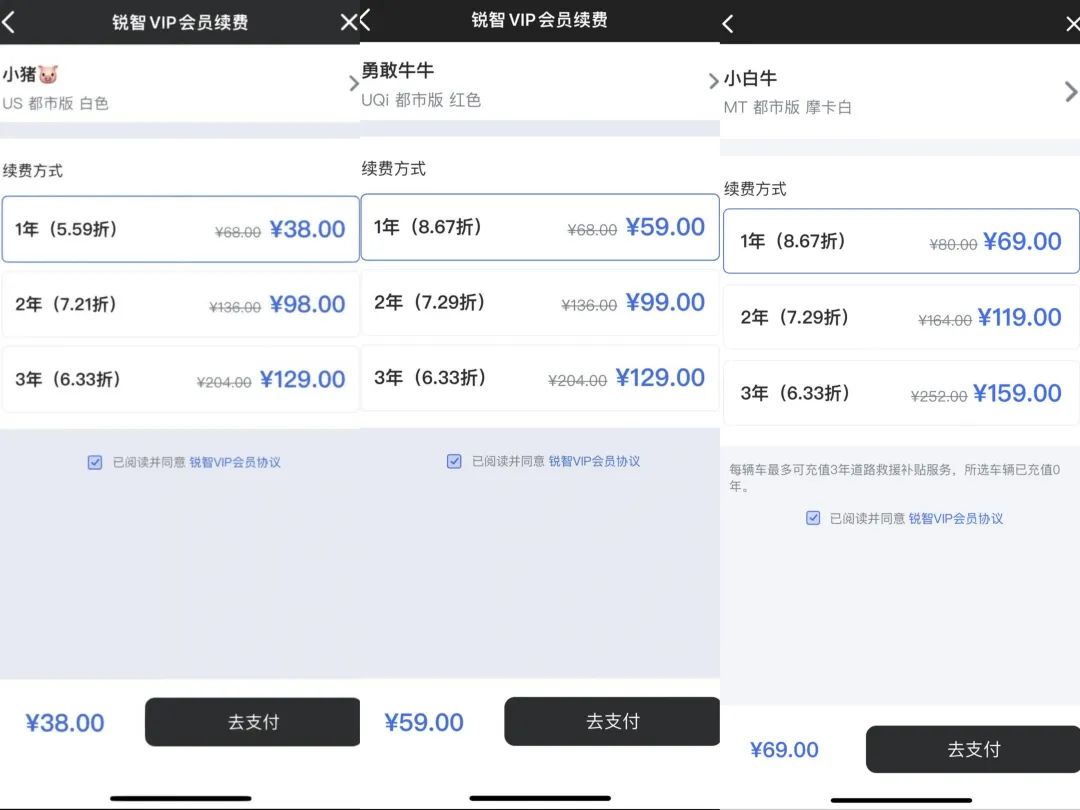Select the 2年 (7.21折) ¥98.00 plan
This screenshot has width=1080, height=810.
(x=180, y=304)
